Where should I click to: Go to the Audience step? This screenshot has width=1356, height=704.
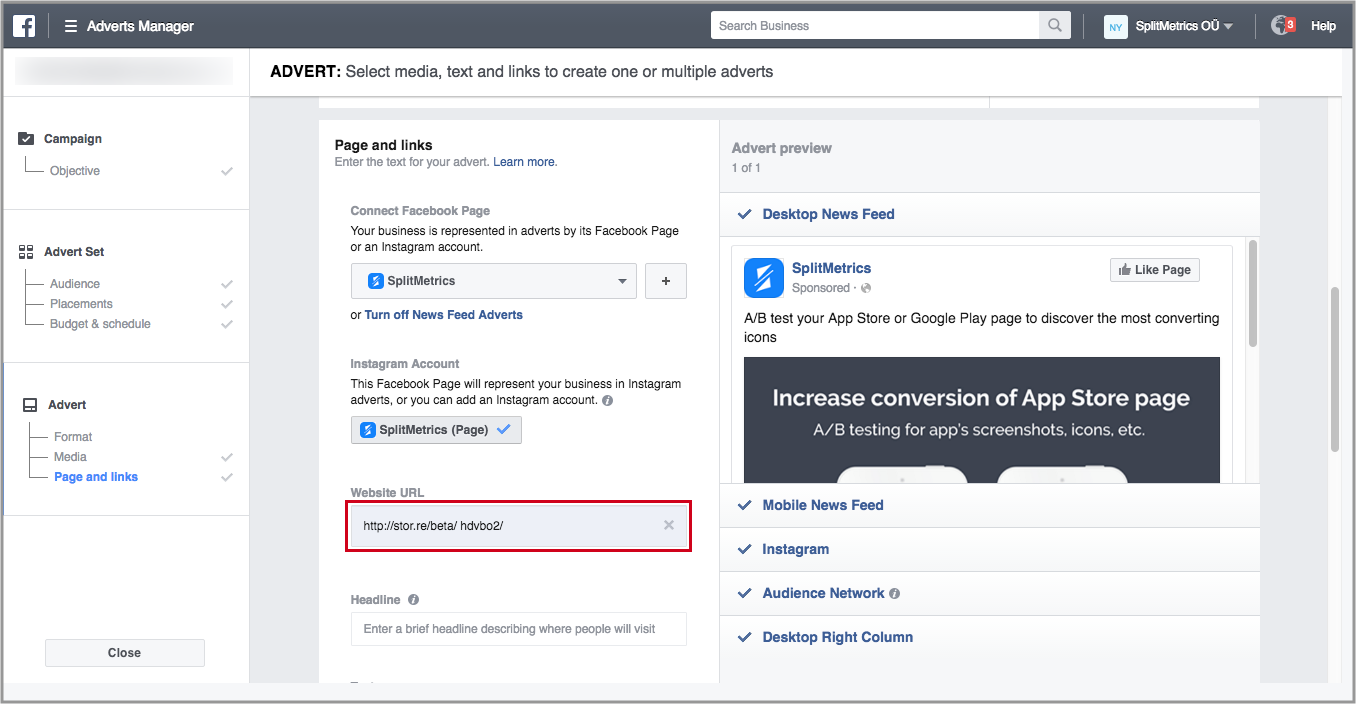pyautogui.click(x=75, y=284)
